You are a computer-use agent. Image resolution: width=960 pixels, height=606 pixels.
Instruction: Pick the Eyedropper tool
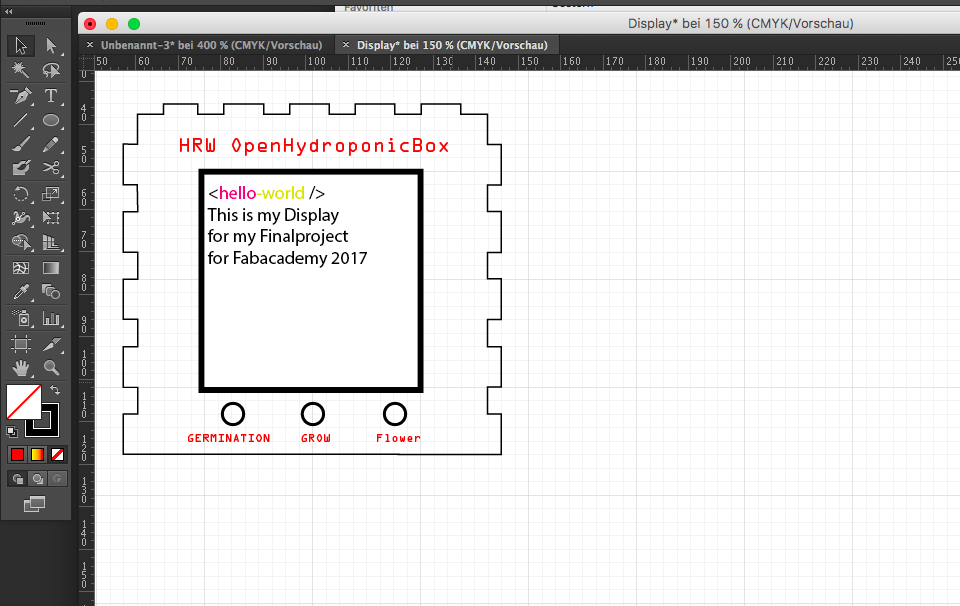(20, 292)
